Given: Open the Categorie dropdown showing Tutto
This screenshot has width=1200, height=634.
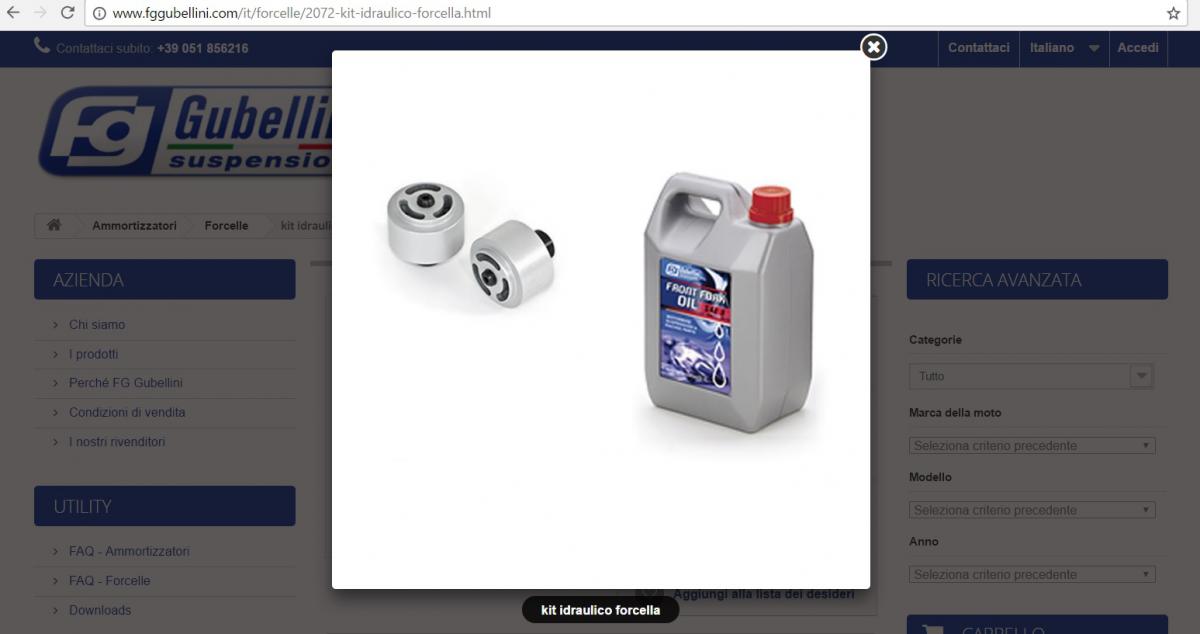Looking at the screenshot, I should click(1031, 376).
